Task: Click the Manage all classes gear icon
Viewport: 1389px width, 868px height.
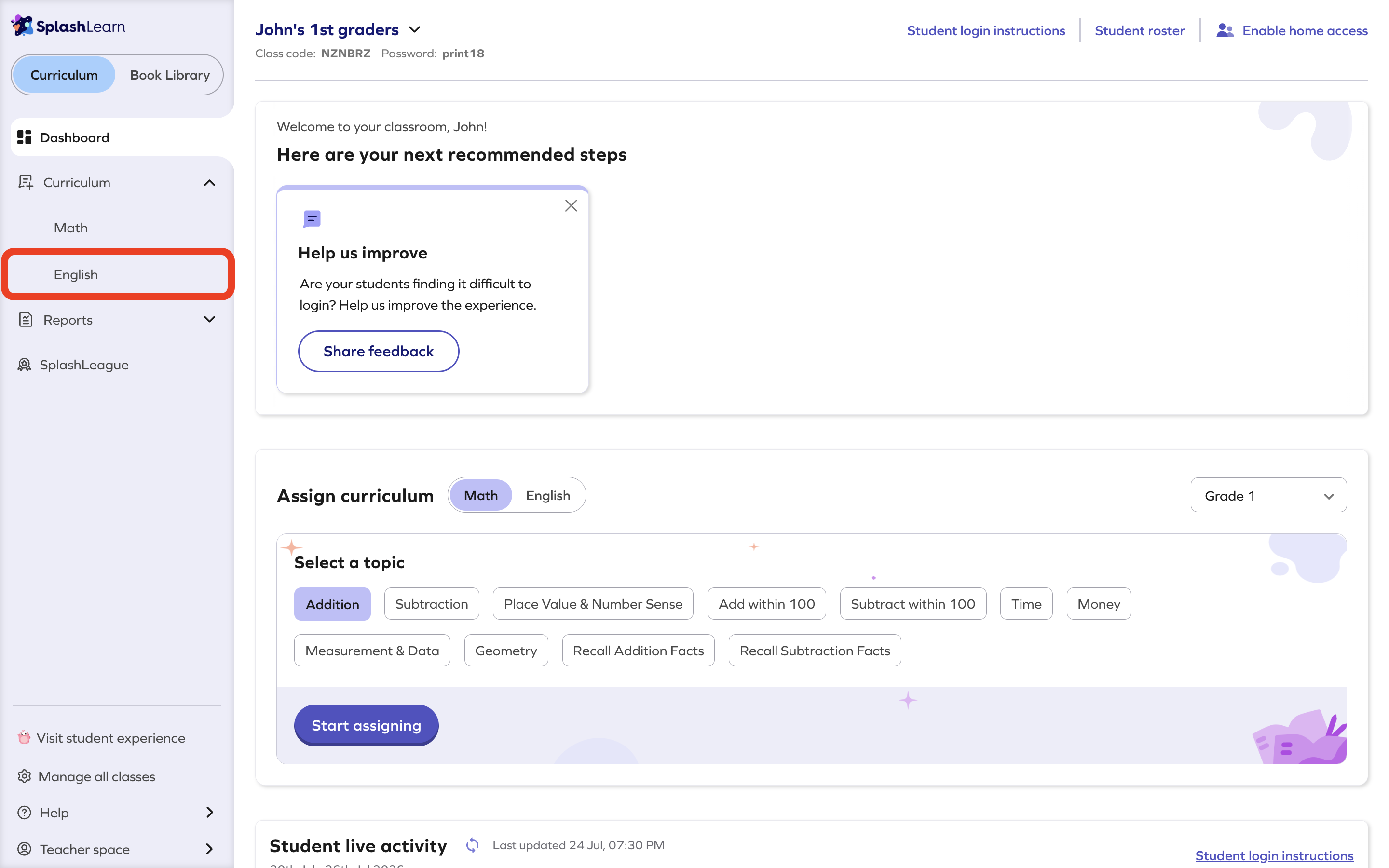Action: [24, 776]
